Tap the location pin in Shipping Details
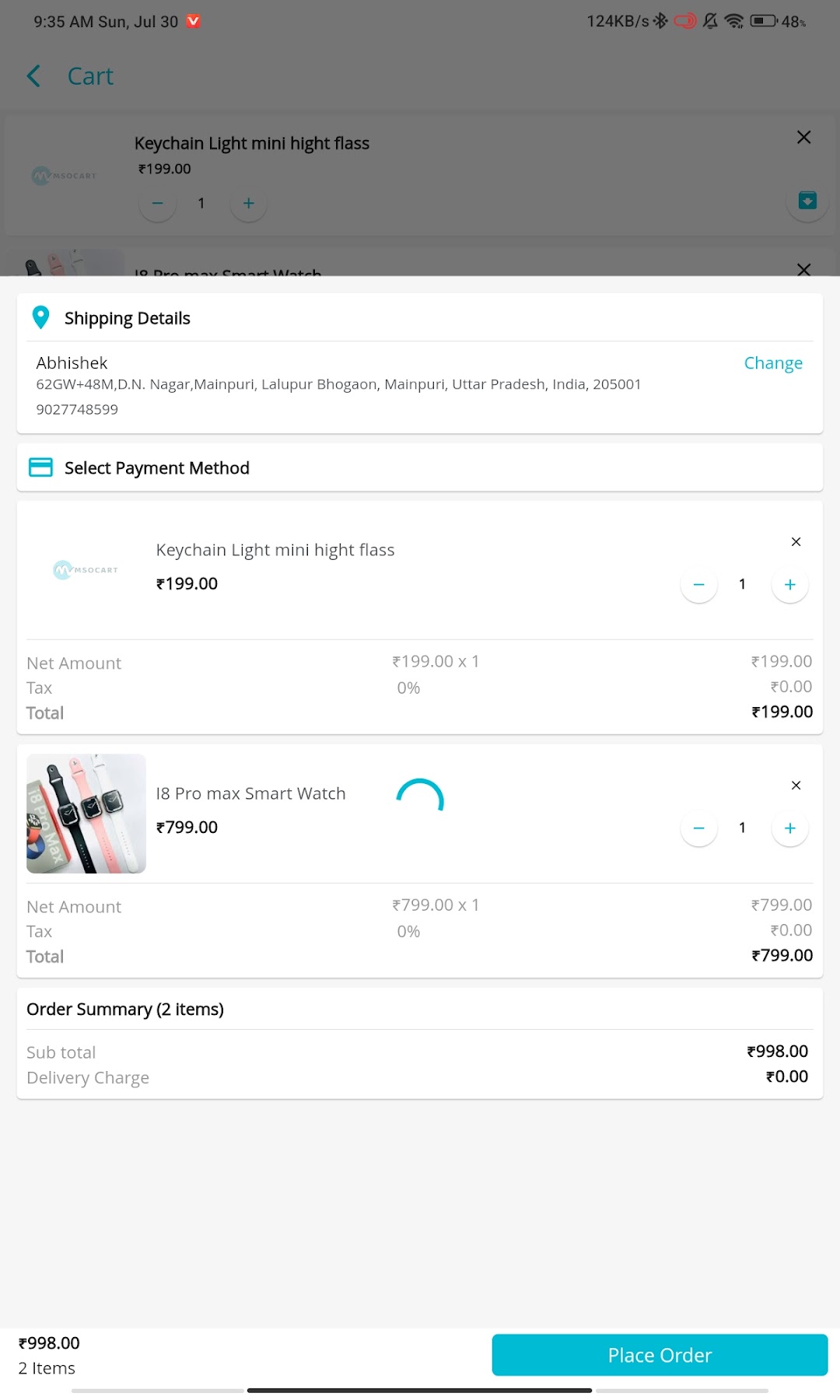The image size is (840, 1400). (40, 317)
